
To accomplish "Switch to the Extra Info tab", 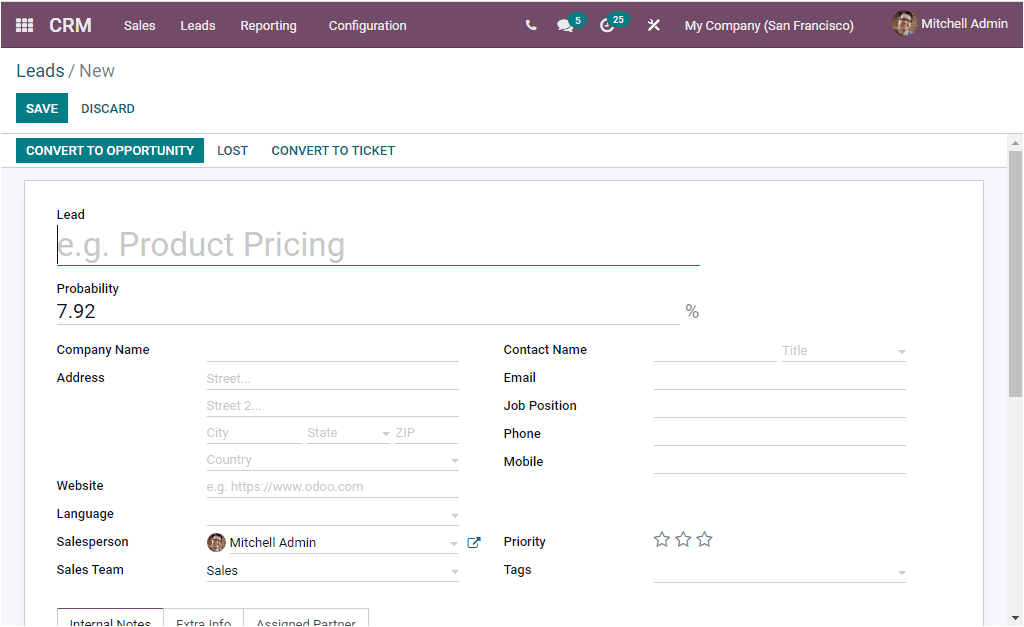I will click(x=203, y=621).
